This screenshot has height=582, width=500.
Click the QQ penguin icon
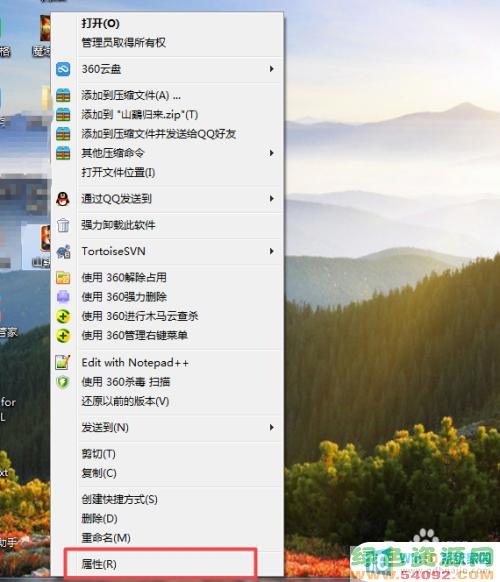coord(63,199)
